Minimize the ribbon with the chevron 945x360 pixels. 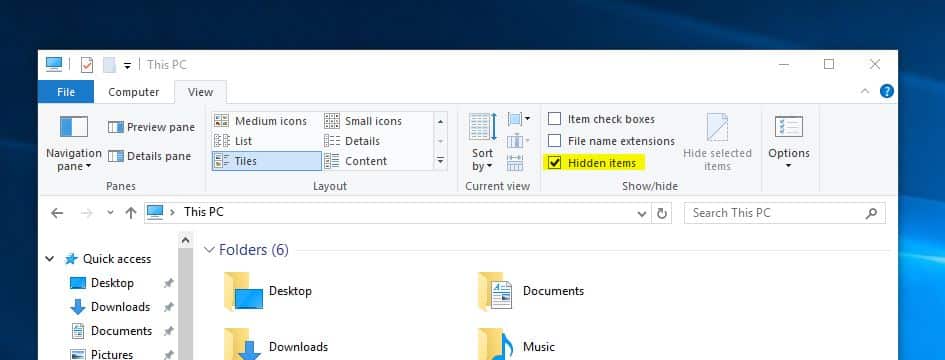coord(865,92)
